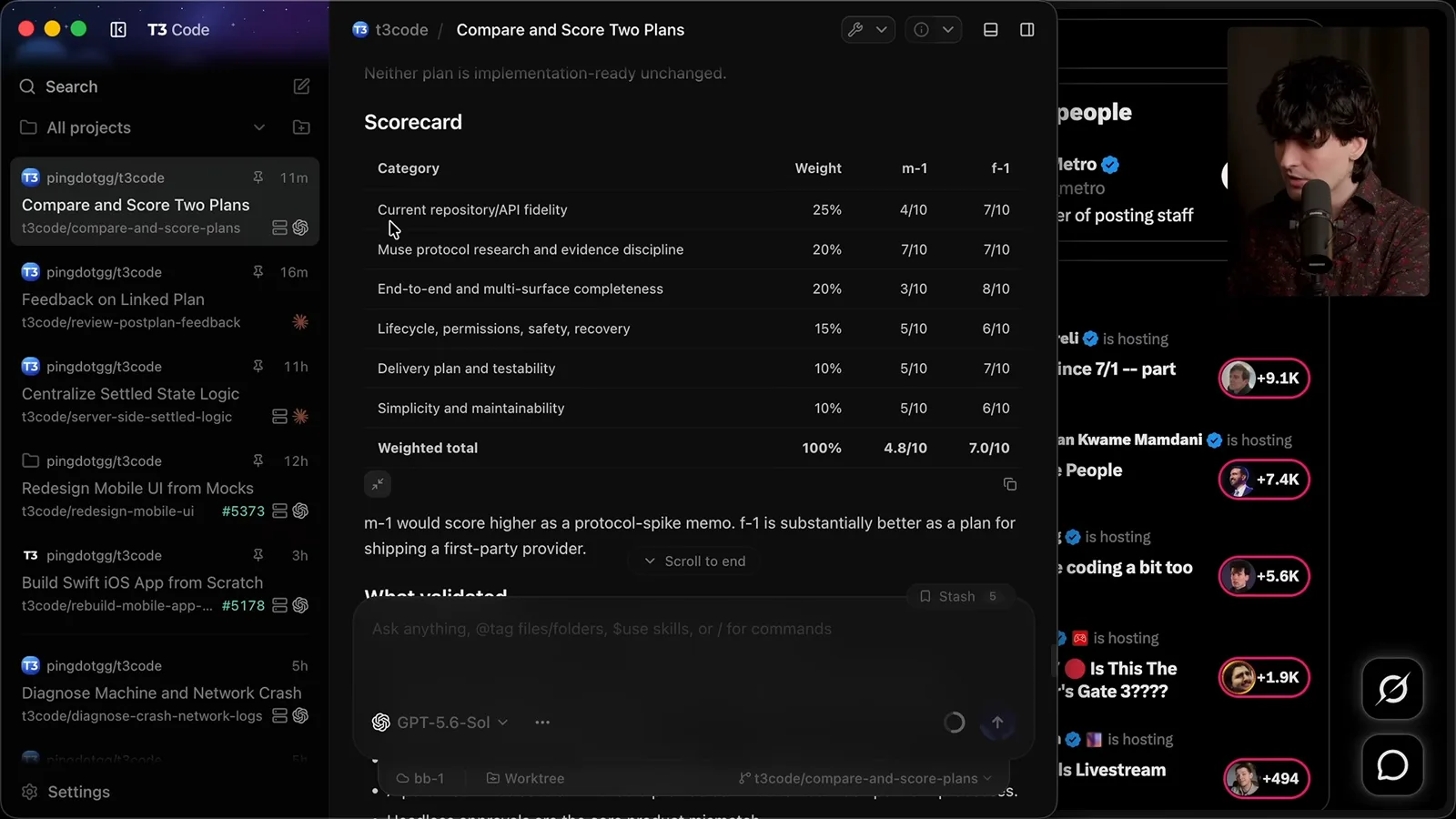1456x819 pixels.
Task: Expand the All projects chevron
Action: tap(259, 127)
